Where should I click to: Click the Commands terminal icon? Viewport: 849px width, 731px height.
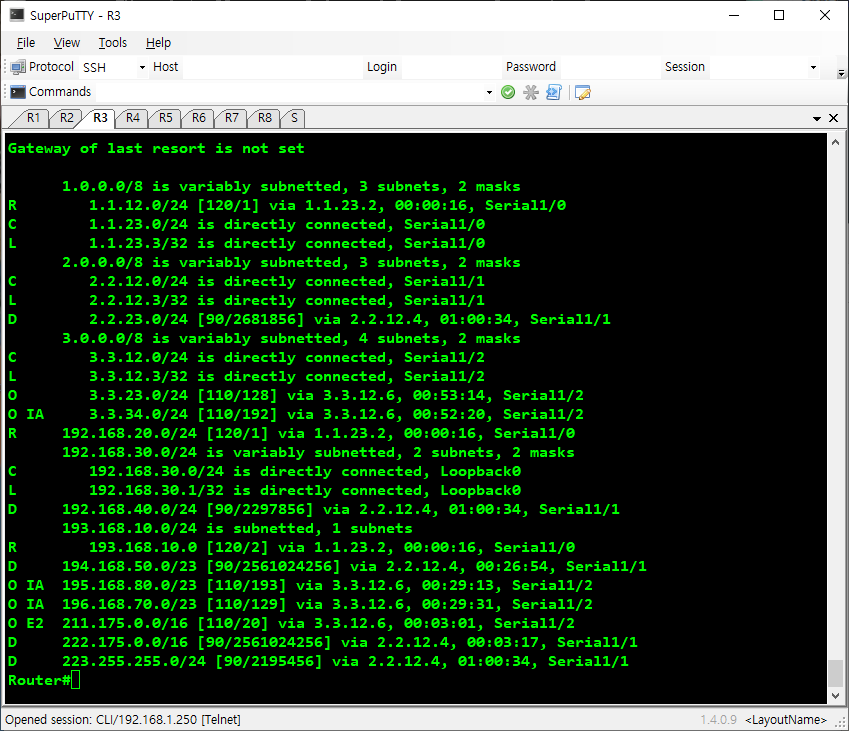tap(18, 92)
